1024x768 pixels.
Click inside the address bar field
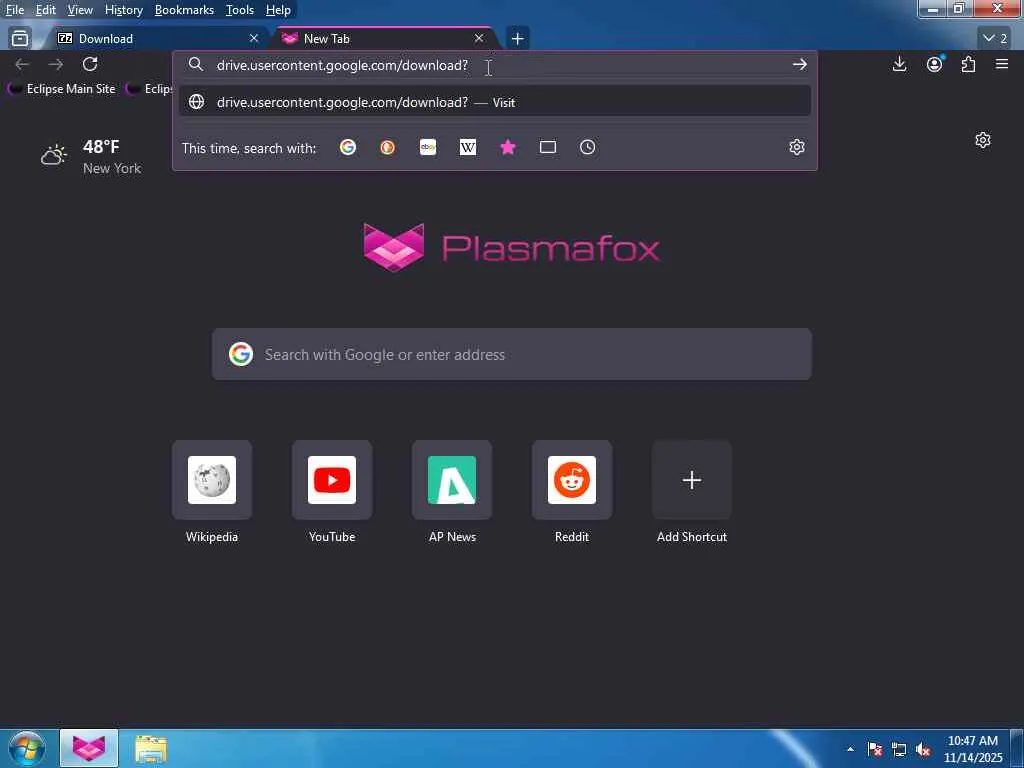(x=496, y=65)
